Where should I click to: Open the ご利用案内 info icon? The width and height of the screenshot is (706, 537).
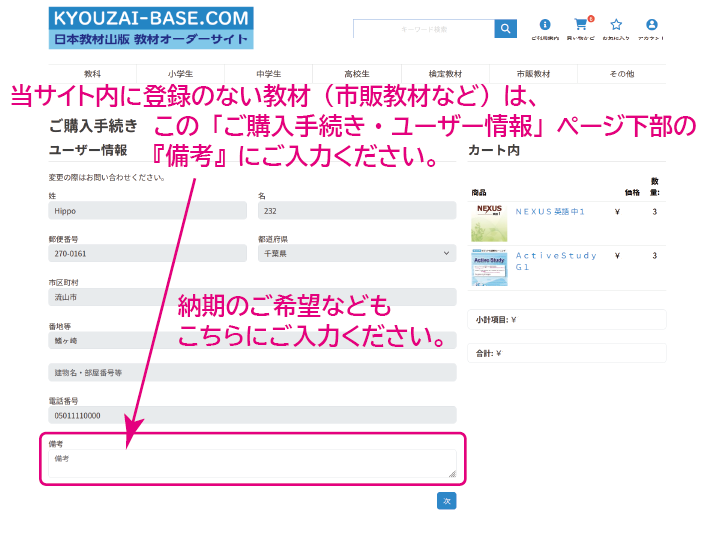[545, 25]
